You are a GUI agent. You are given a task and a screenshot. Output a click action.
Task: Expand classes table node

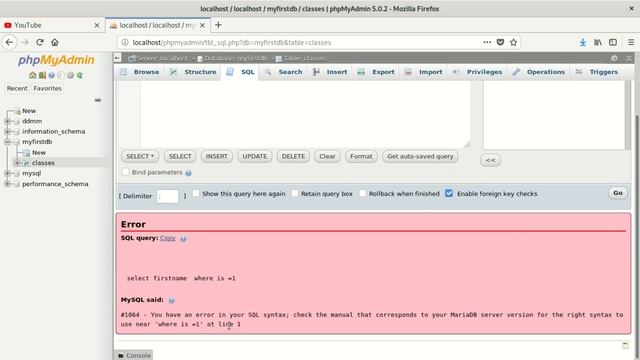pos(17,163)
